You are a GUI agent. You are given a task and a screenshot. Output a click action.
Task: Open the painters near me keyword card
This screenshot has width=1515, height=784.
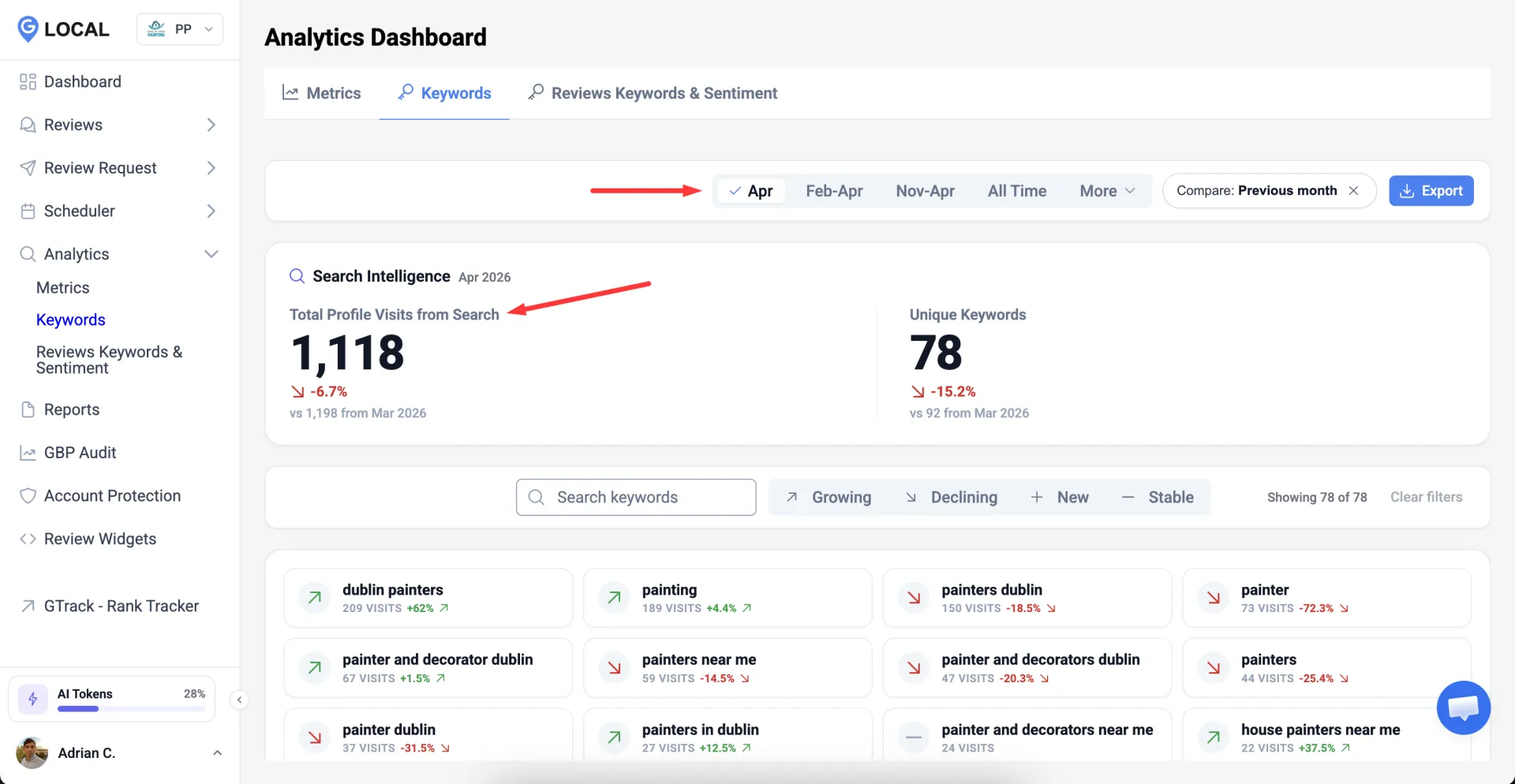coord(728,668)
